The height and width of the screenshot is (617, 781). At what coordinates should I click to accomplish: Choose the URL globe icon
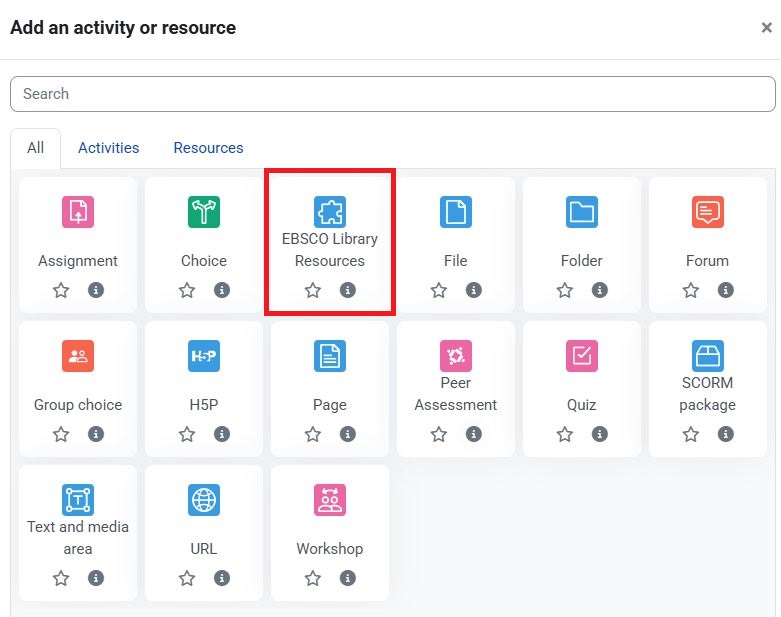[204, 500]
